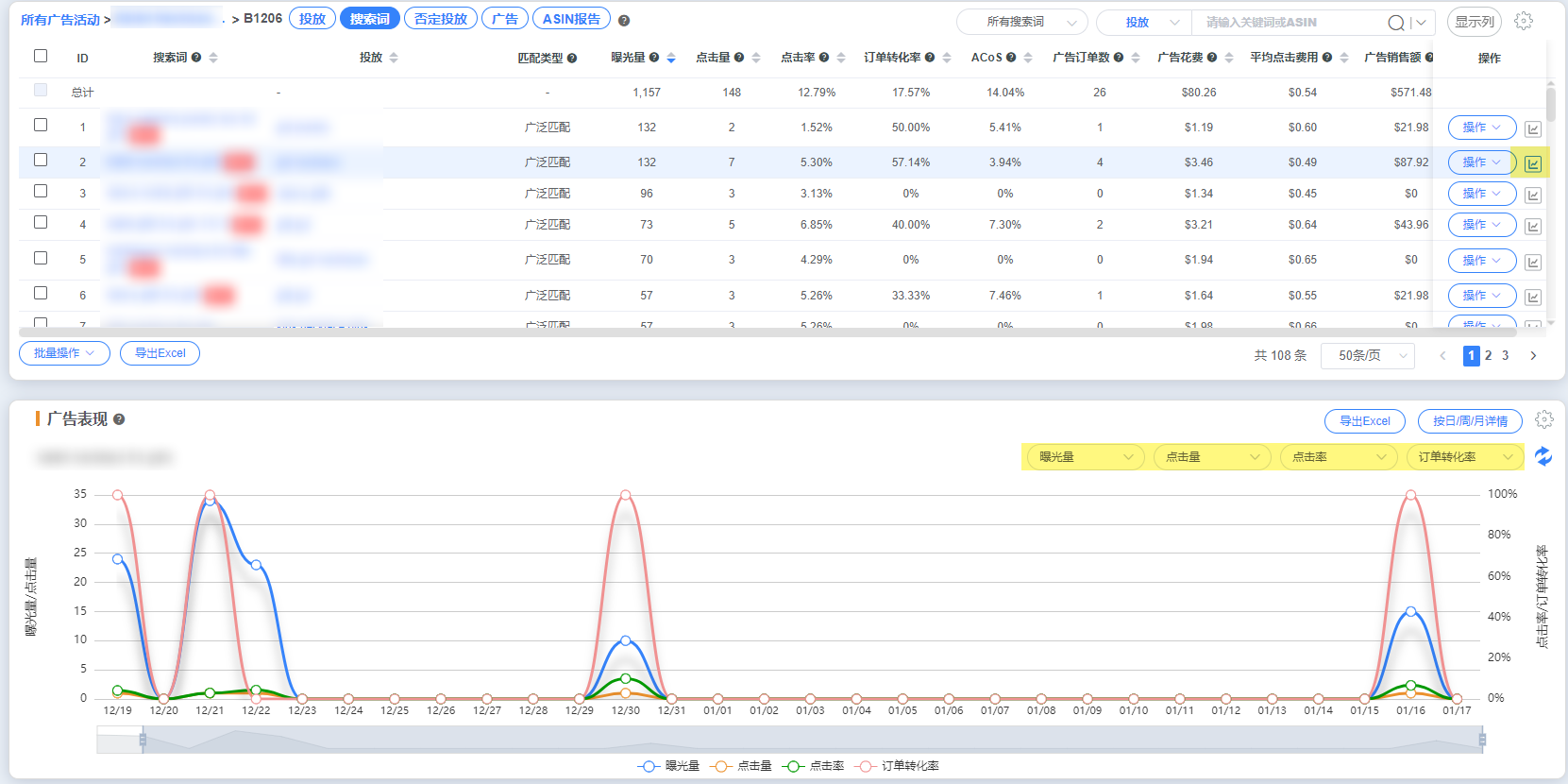Open the 批量操作 dropdown
1568x784 pixels.
point(64,353)
